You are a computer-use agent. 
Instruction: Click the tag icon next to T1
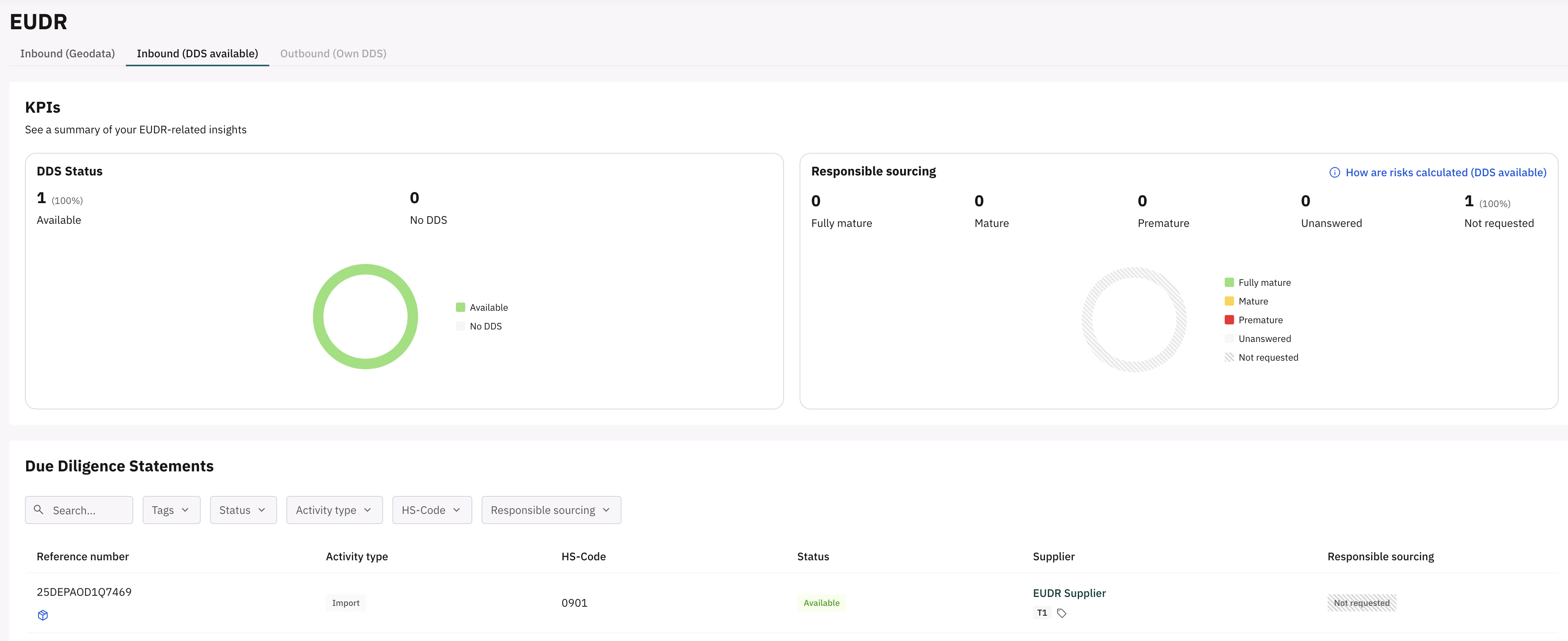pos(1061,613)
